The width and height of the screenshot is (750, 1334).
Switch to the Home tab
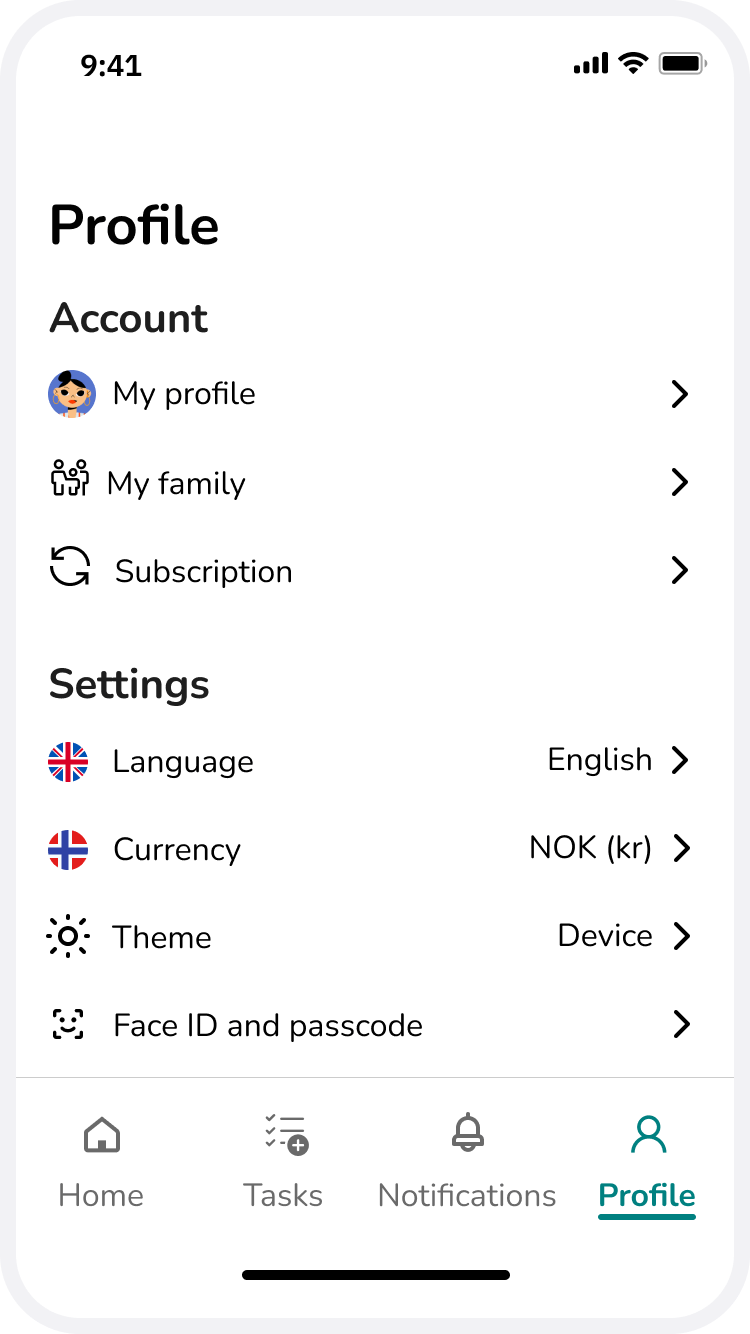point(101,1160)
